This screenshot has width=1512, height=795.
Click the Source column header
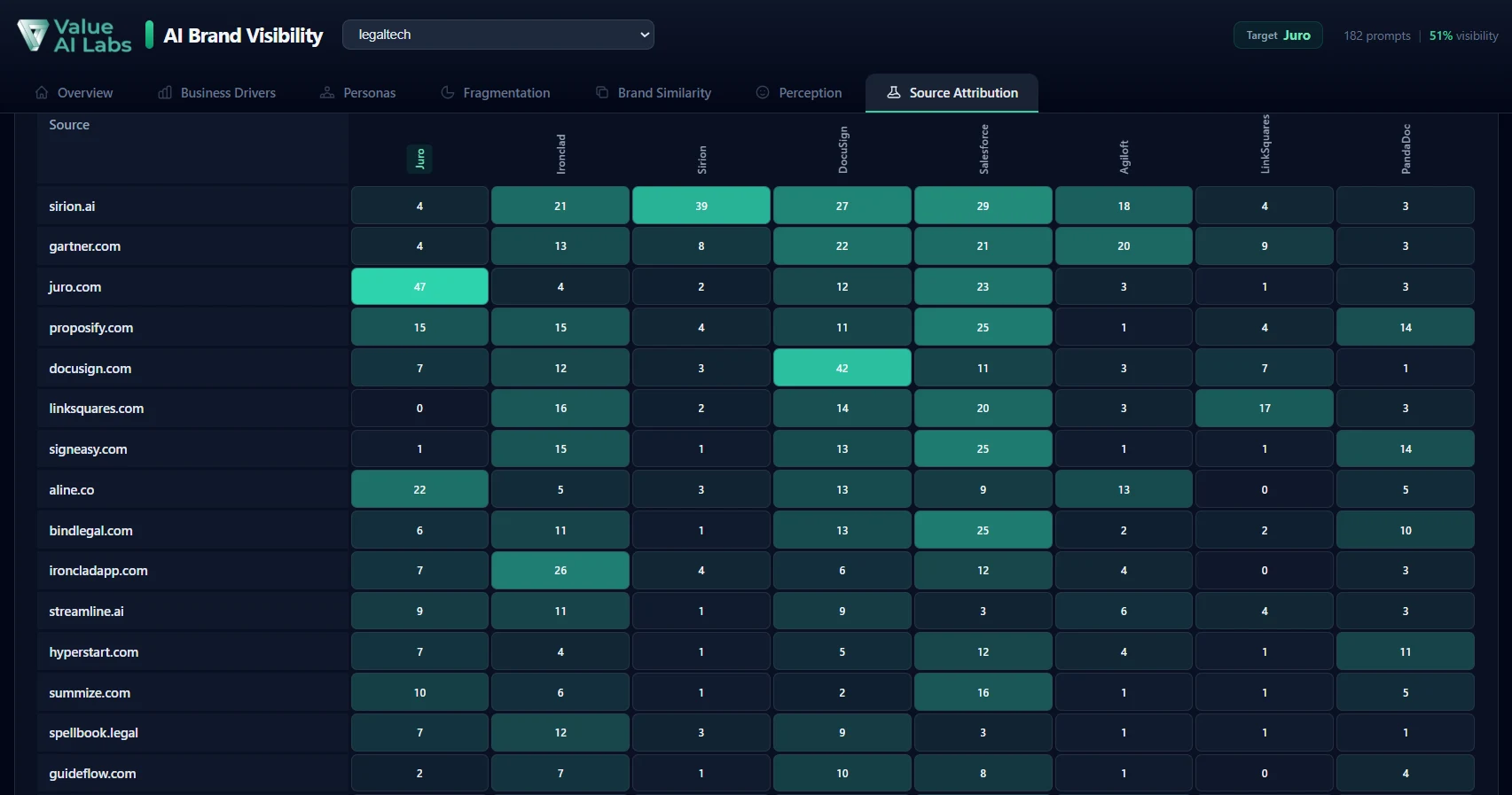[69, 125]
